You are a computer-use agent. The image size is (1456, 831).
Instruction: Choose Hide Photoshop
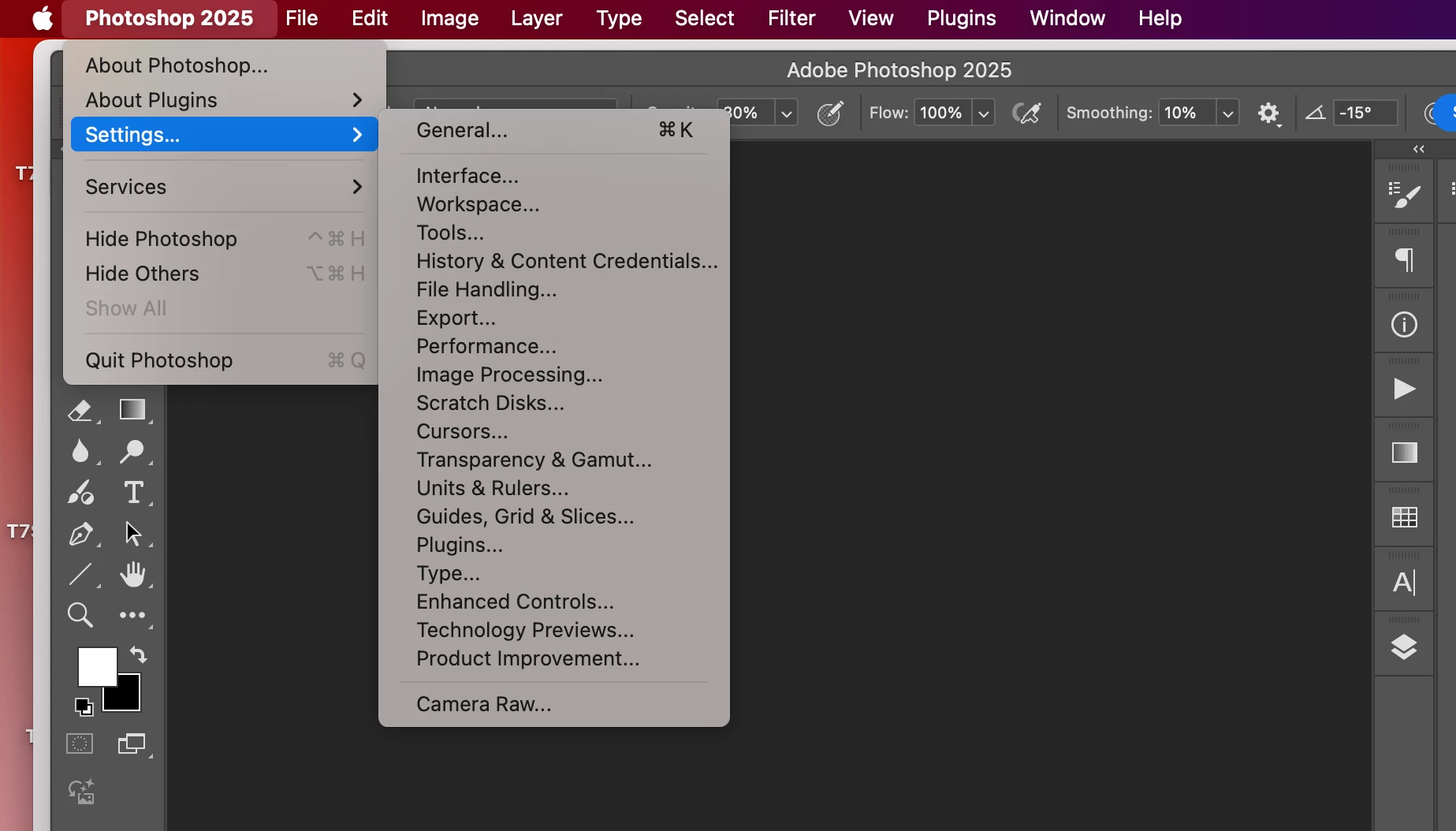click(224, 239)
